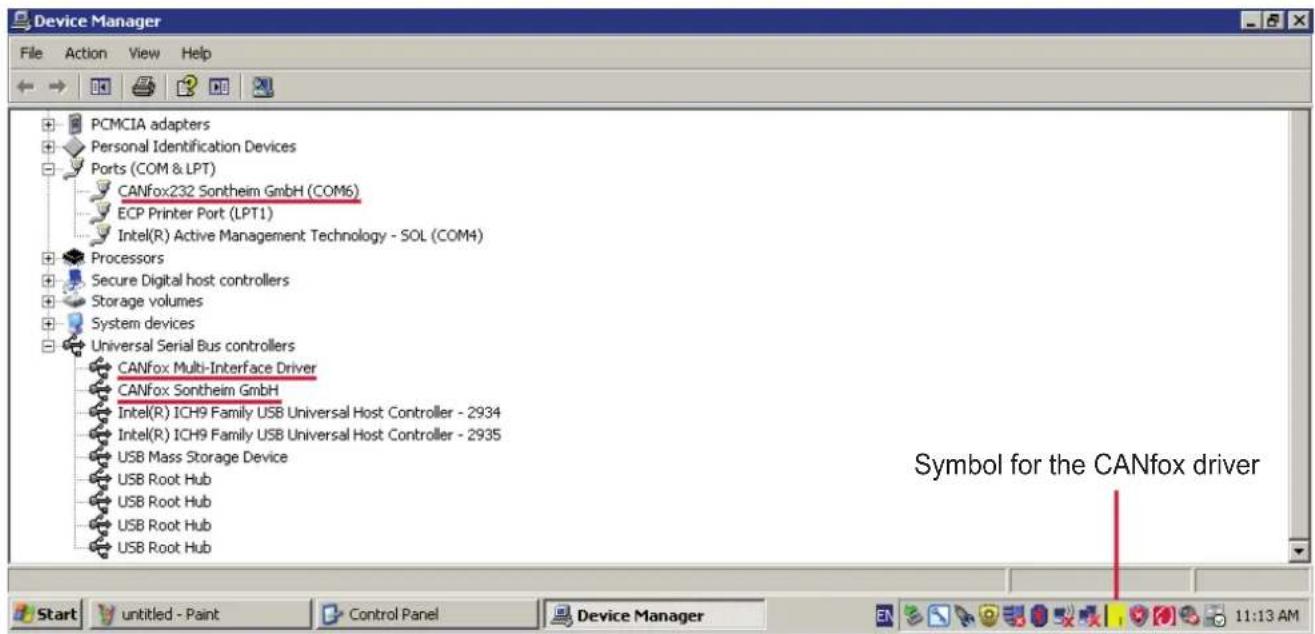Select the System devices category icon
The width and height of the screenshot is (1315, 634).
click(x=74, y=323)
